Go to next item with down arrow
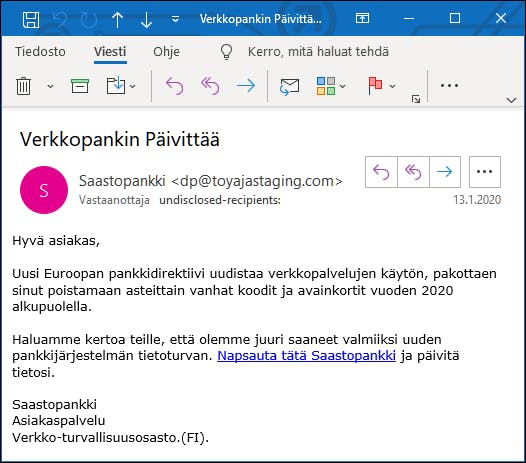The height and width of the screenshot is (463, 526). pyautogui.click(x=146, y=19)
